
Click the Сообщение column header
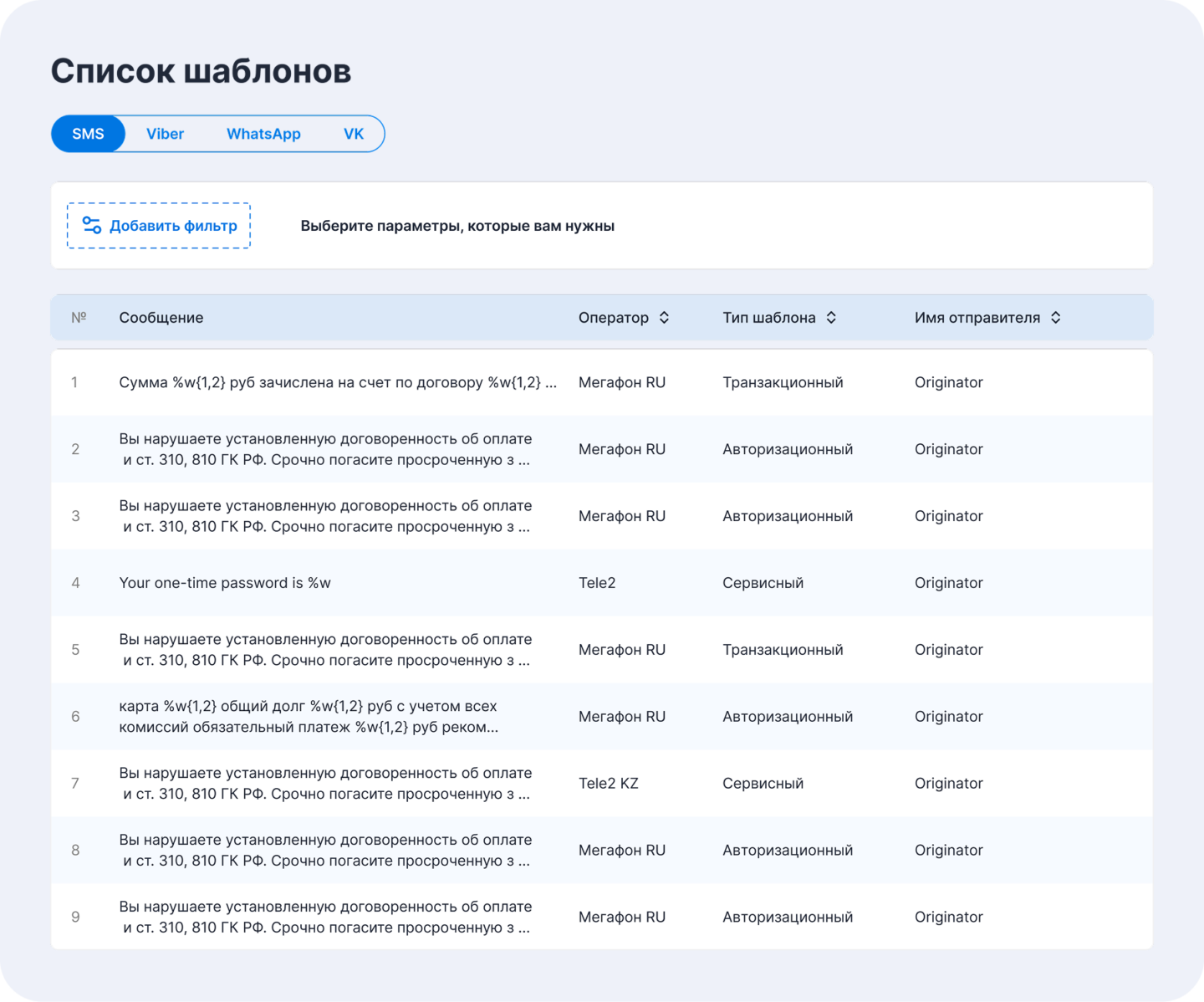pos(161,318)
